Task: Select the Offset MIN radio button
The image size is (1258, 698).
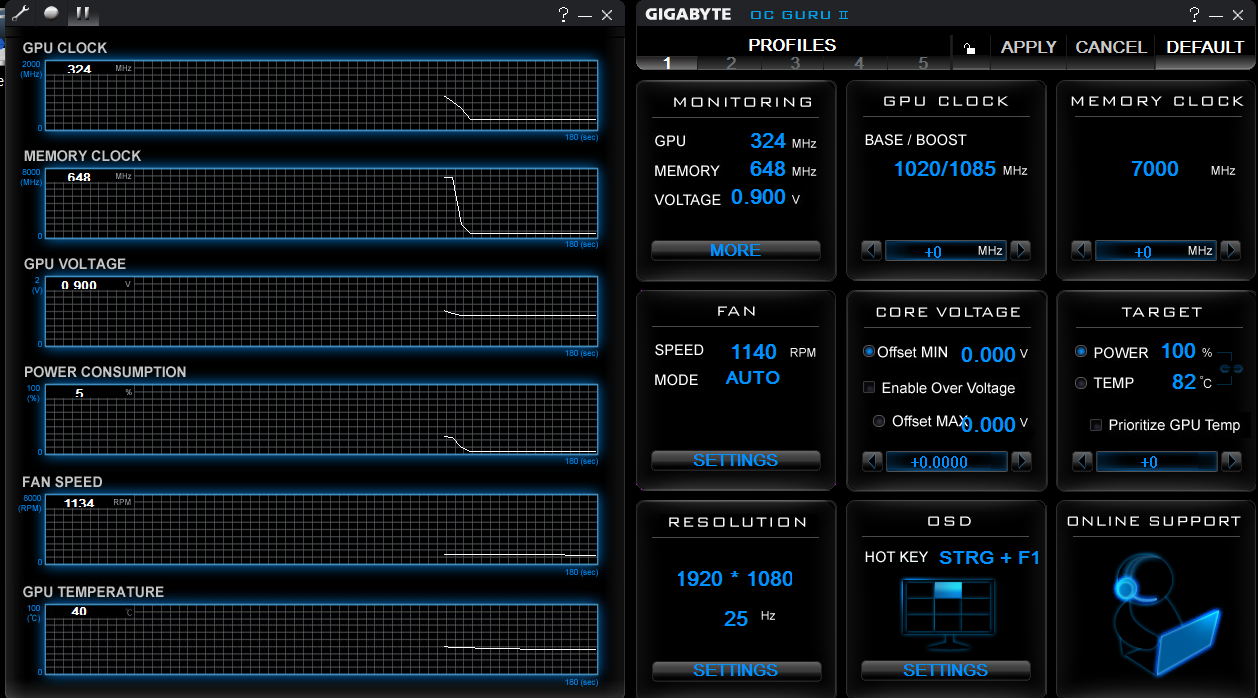Action: click(x=868, y=352)
